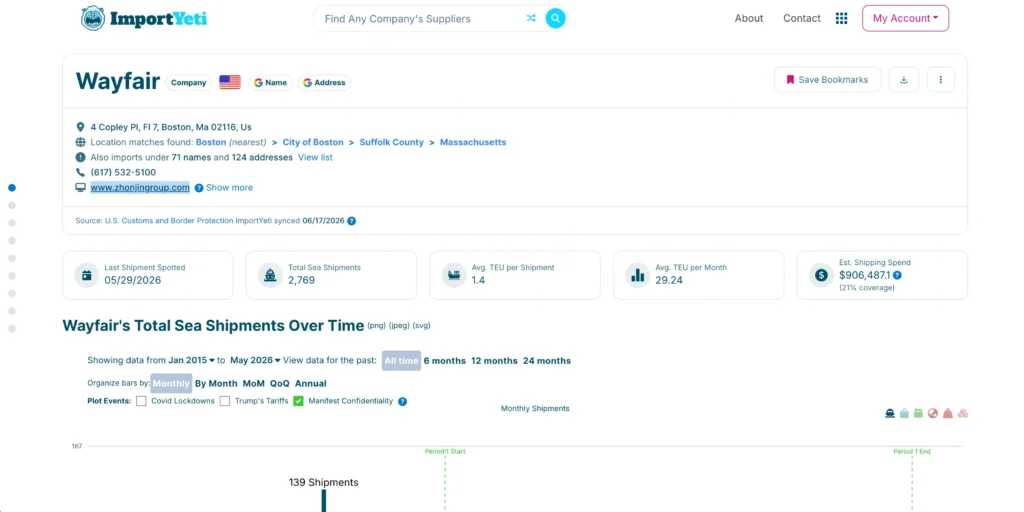Organize bars By Month

click(x=216, y=383)
